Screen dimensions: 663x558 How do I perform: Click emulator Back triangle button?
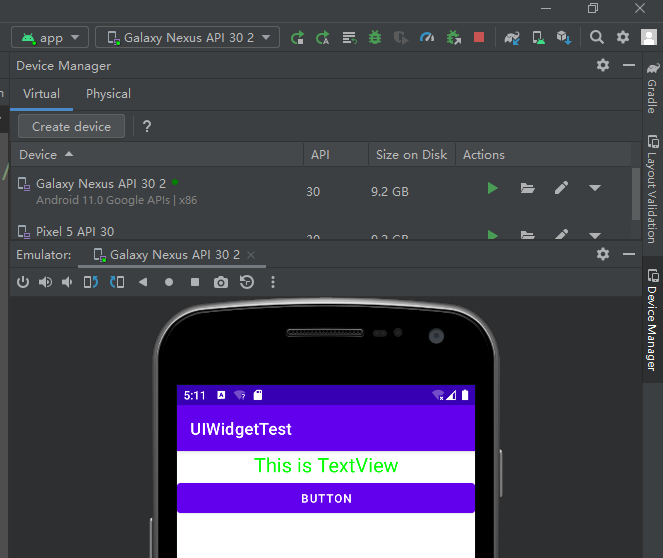click(x=143, y=282)
